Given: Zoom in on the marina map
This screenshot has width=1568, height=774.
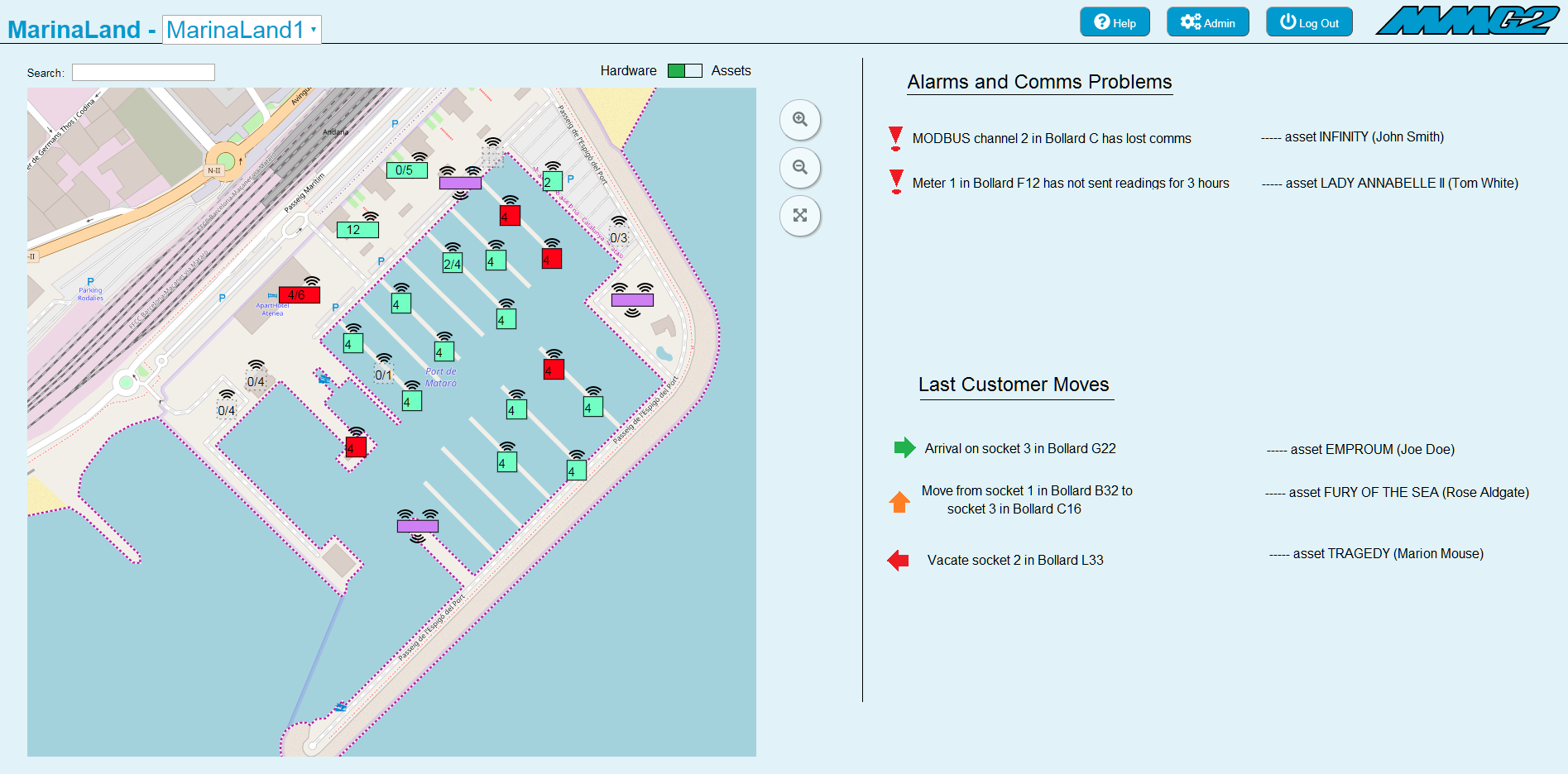Looking at the screenshot, I should pyautogui.click(x=798, y=120).
